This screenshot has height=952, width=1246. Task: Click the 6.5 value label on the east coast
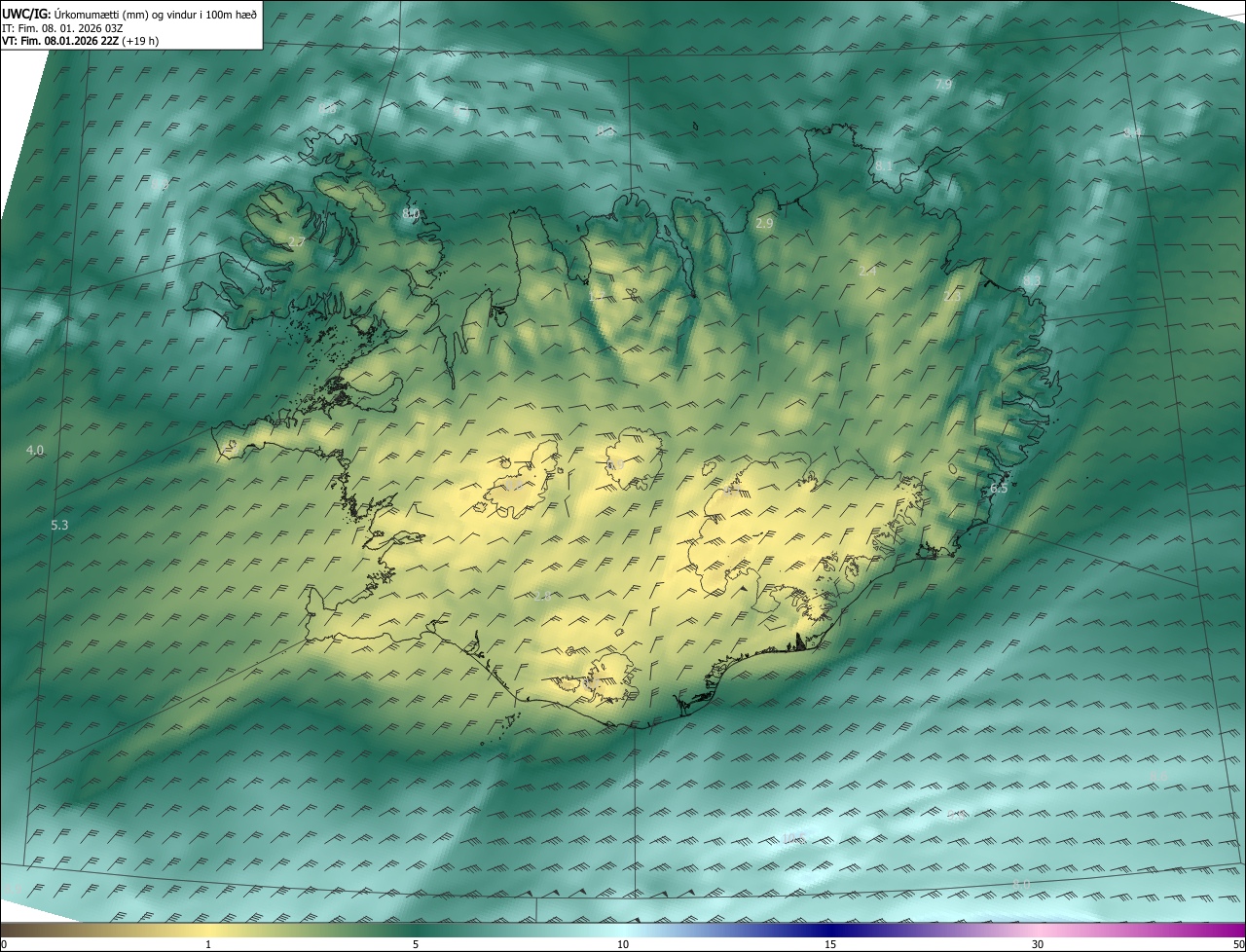coord(999,488)
